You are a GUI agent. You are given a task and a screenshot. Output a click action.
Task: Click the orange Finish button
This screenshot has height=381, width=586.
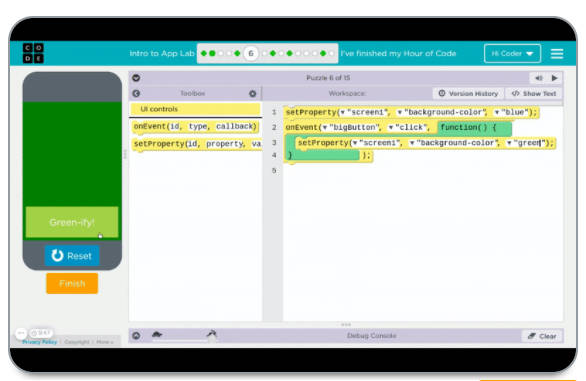click(72, 283)
